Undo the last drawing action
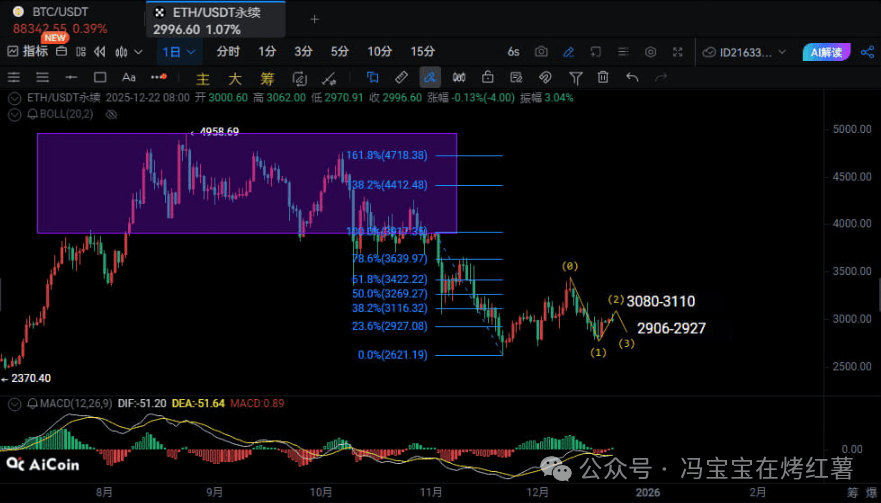This screenshot has height=503, width=881. (632, 77)
